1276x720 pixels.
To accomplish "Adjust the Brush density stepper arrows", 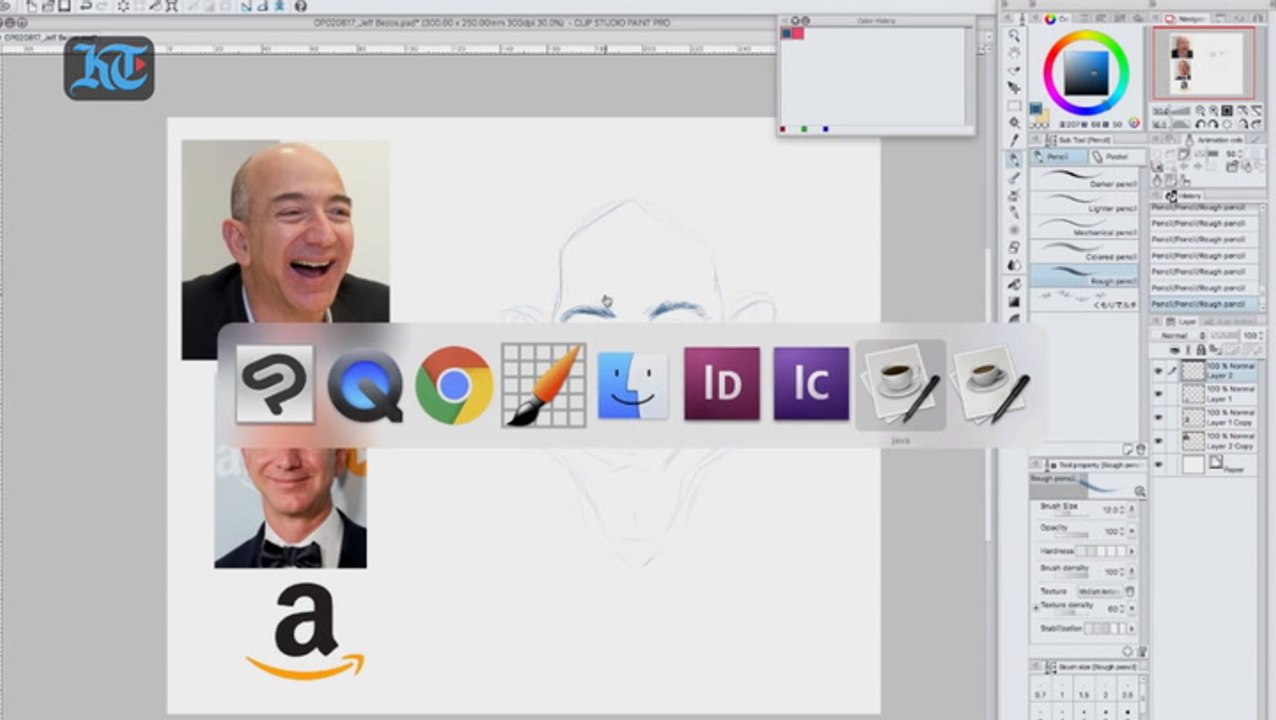I will pos(1122,571).
